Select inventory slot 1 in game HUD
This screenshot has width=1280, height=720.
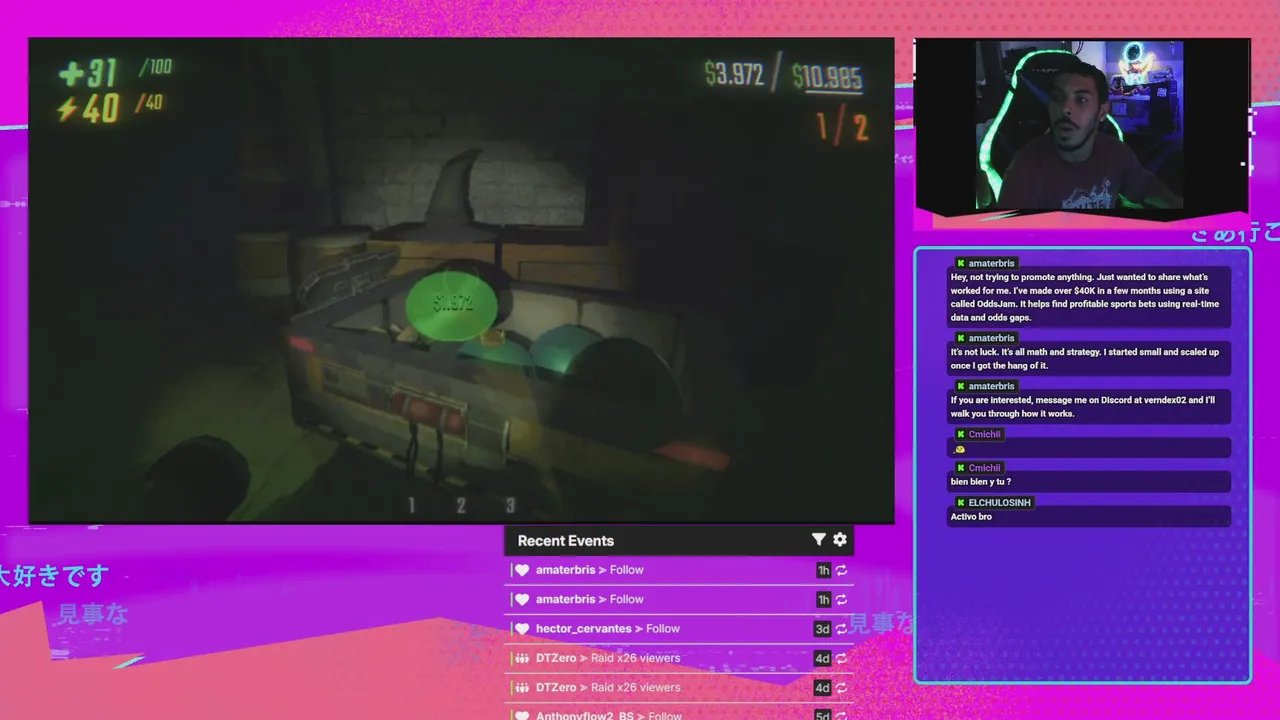411,506
